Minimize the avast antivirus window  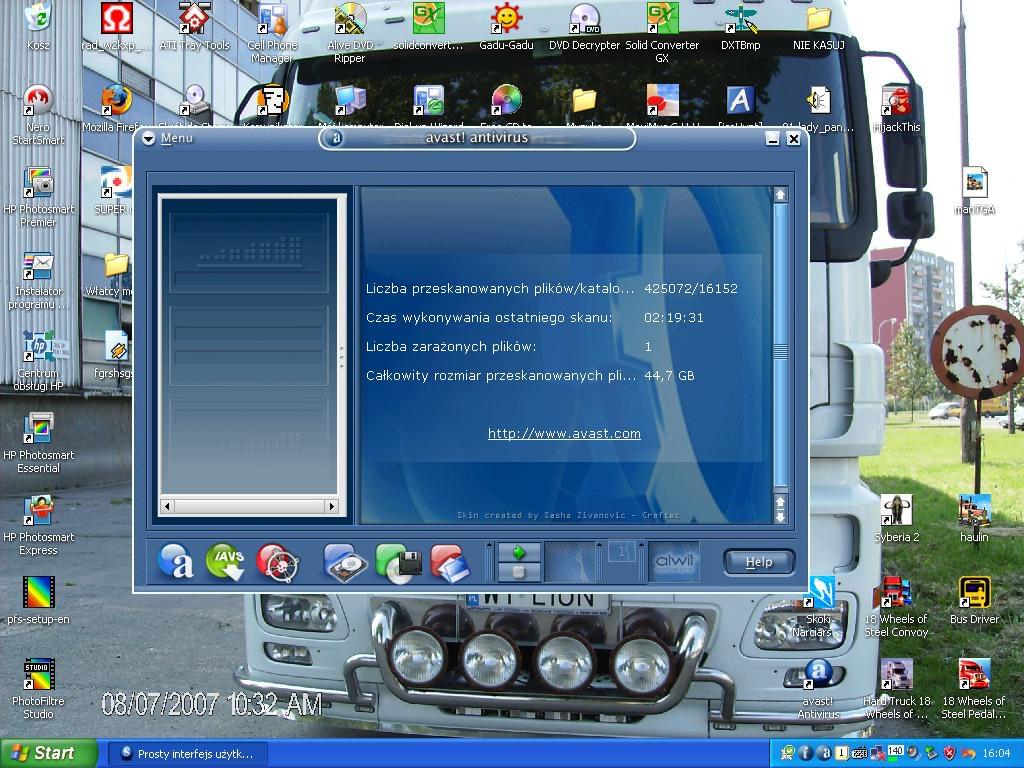(773, 138)
